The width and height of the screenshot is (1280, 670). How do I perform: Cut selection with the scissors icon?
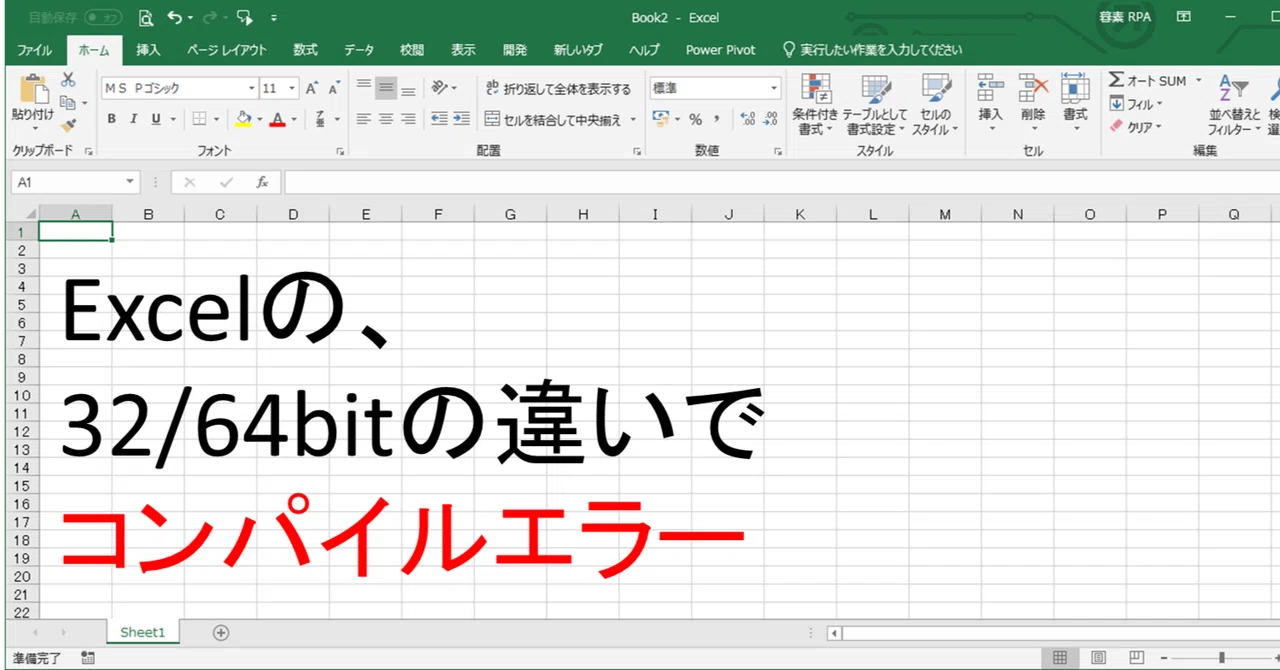[x=68, y=80]
